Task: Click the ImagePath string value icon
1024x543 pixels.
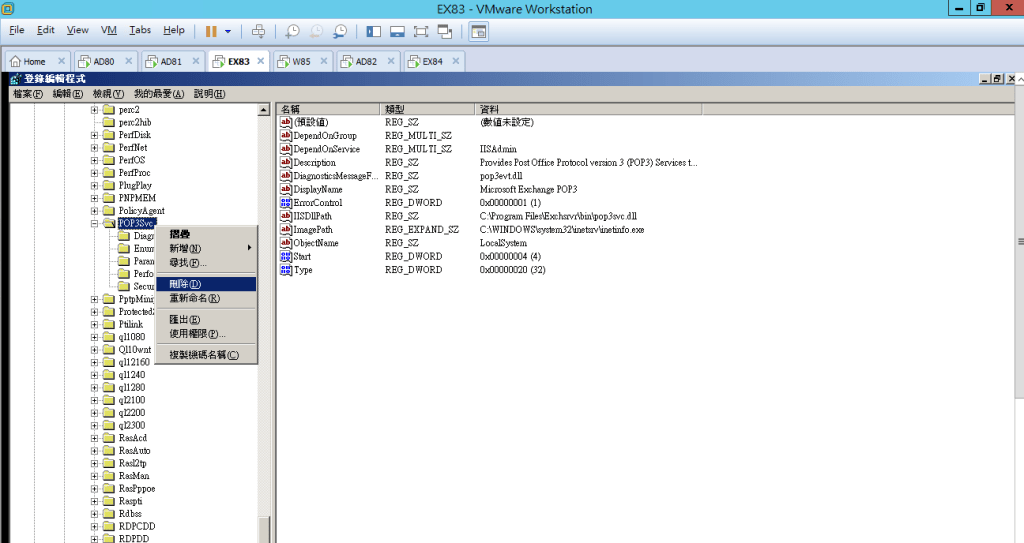Action: click(x=286, y=229)
